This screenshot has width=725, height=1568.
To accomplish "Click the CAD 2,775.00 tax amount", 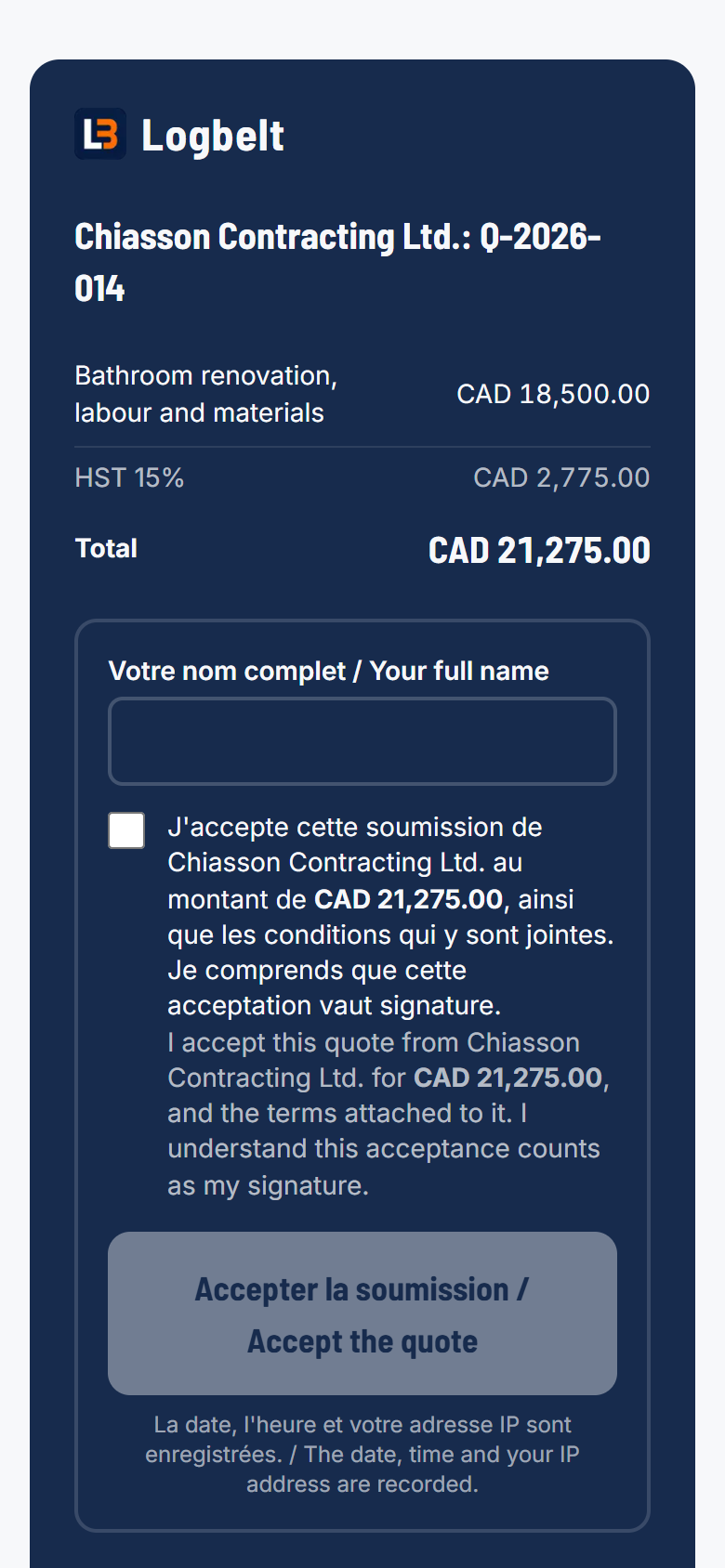I will tap(561, 477).
